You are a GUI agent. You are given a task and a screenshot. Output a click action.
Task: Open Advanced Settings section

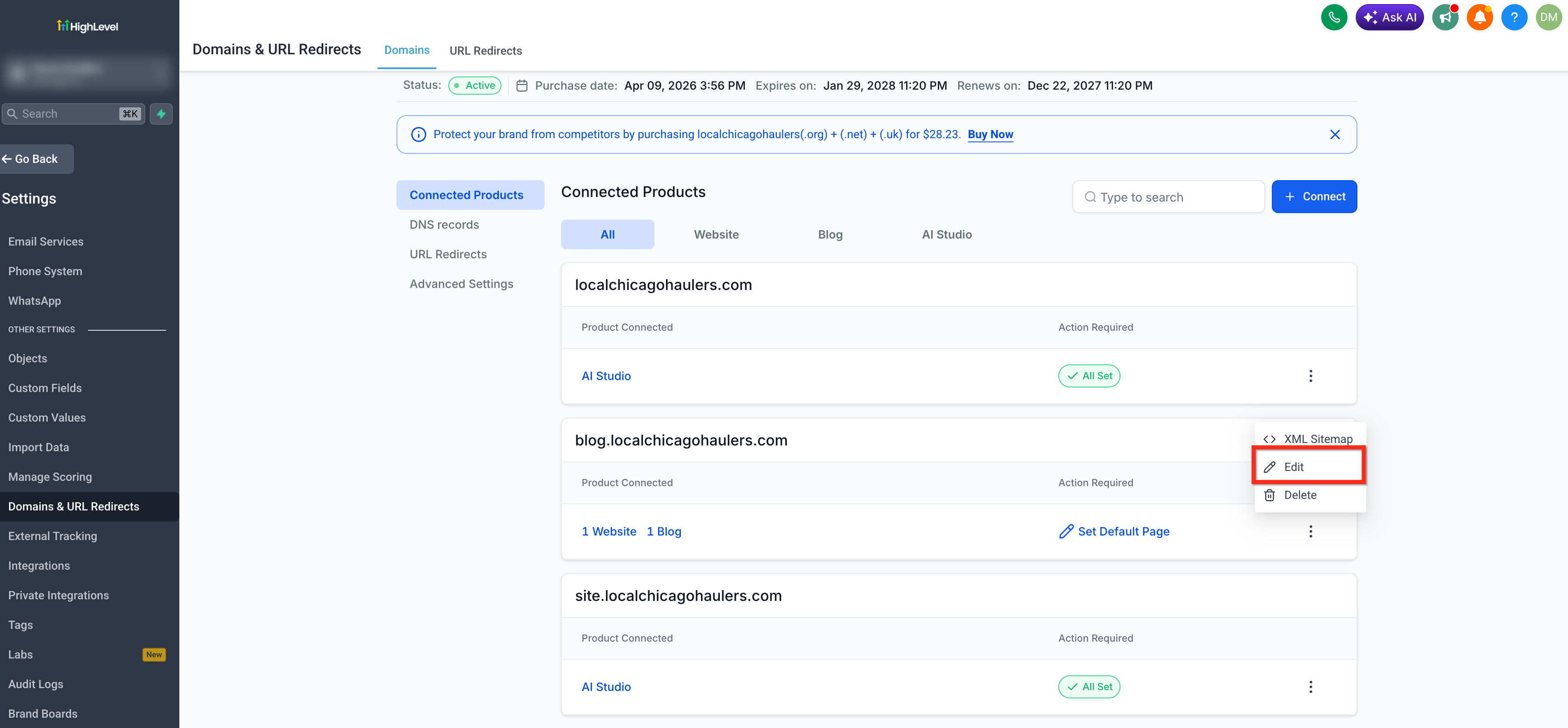pos(462,284)
